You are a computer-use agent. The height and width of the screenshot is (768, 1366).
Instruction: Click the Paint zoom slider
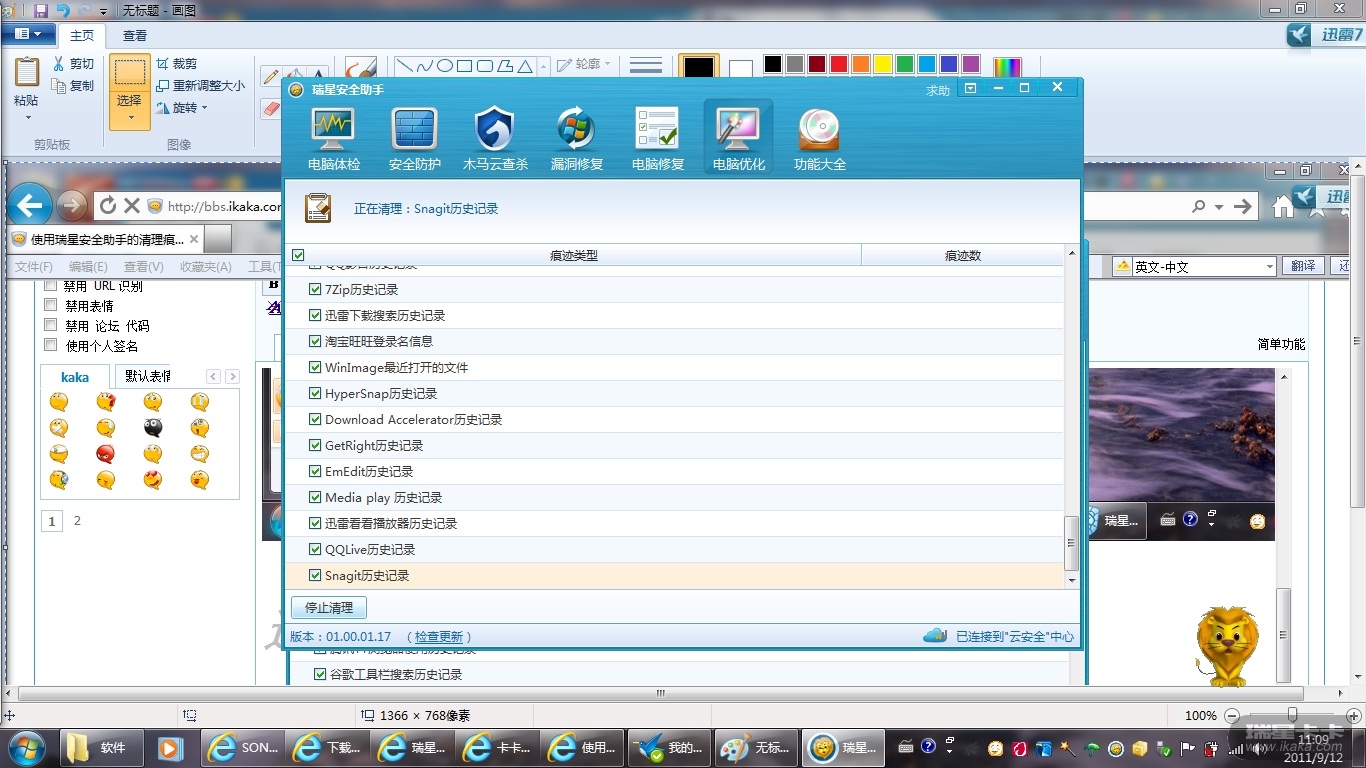click(x=1292, y=715)
